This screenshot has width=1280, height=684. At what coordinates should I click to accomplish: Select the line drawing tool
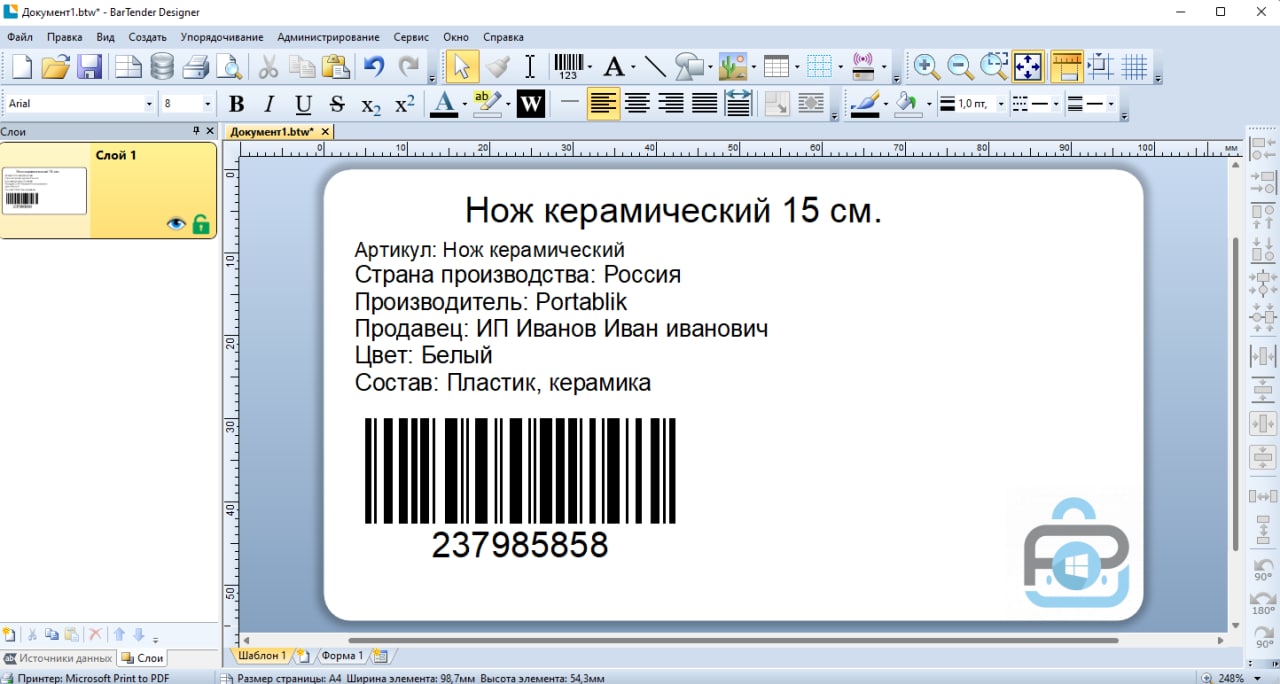click(x=655, y=67)
